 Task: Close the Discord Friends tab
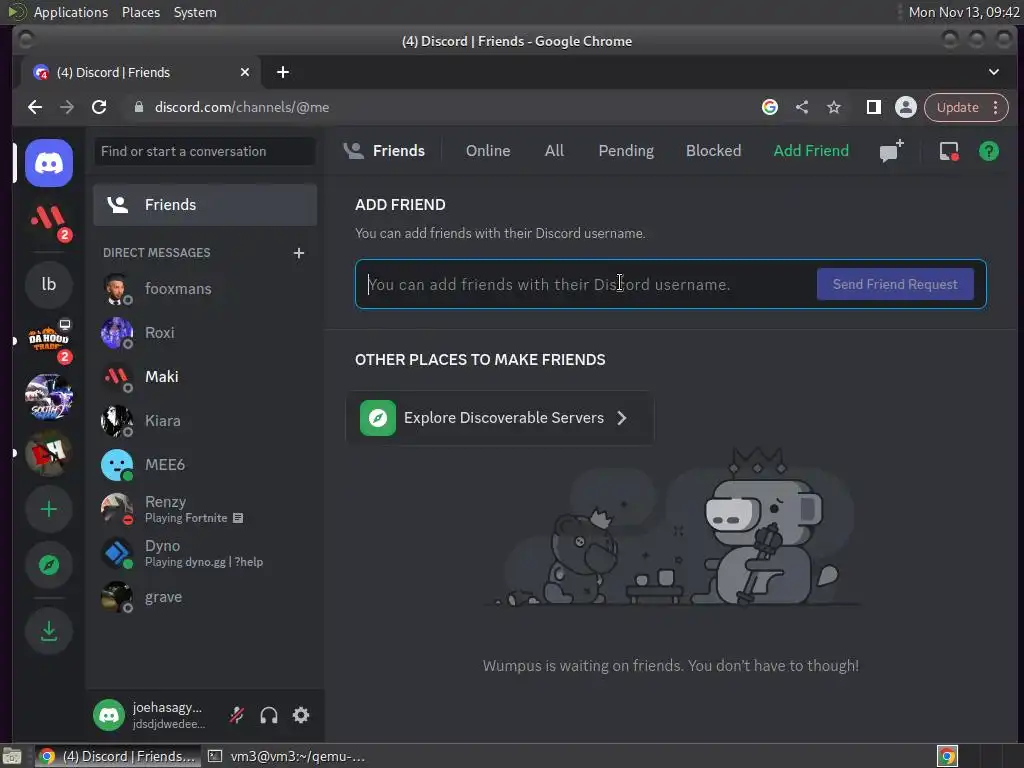pos(245,72)
